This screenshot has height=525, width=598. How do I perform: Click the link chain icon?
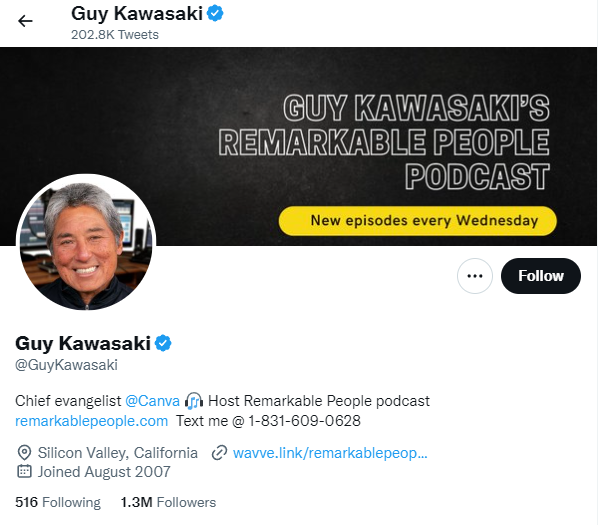coord(219,453)
